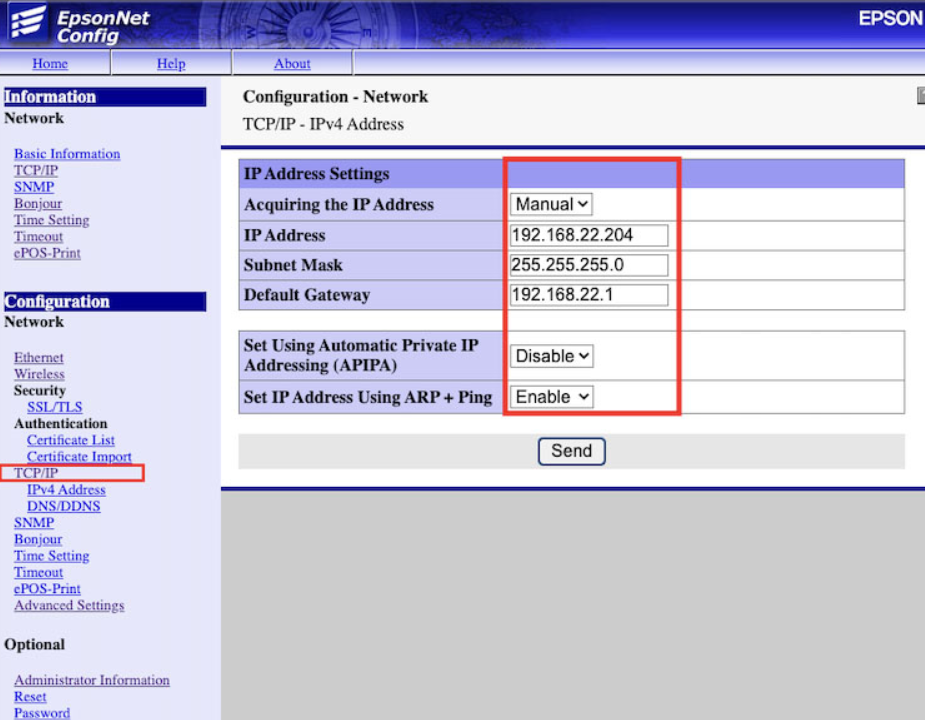Open the Basic Information link
Screen dimensions: 925x720
(x=67, y=154)
